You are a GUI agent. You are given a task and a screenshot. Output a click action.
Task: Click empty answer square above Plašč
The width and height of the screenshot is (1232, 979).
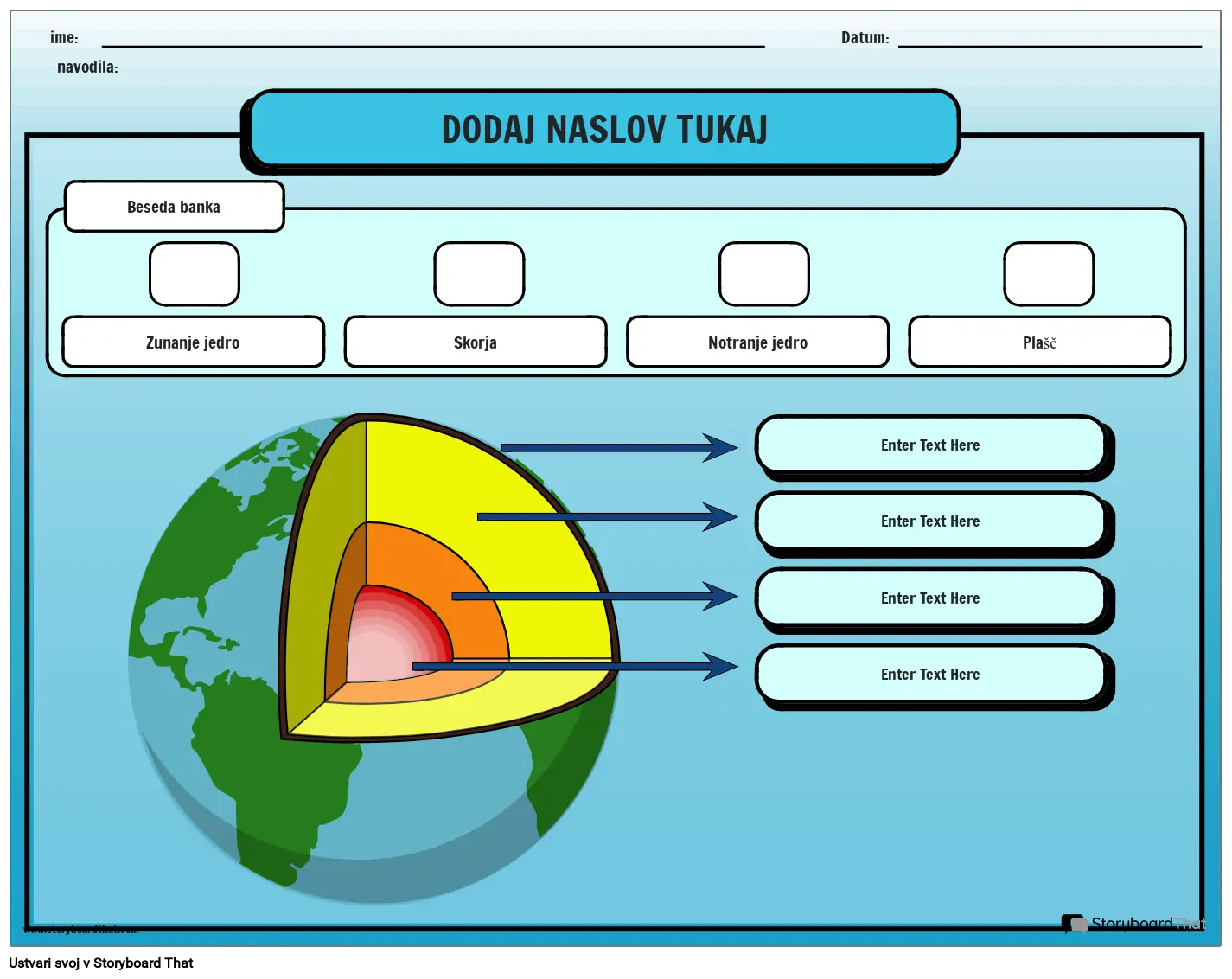point(1049,274)
